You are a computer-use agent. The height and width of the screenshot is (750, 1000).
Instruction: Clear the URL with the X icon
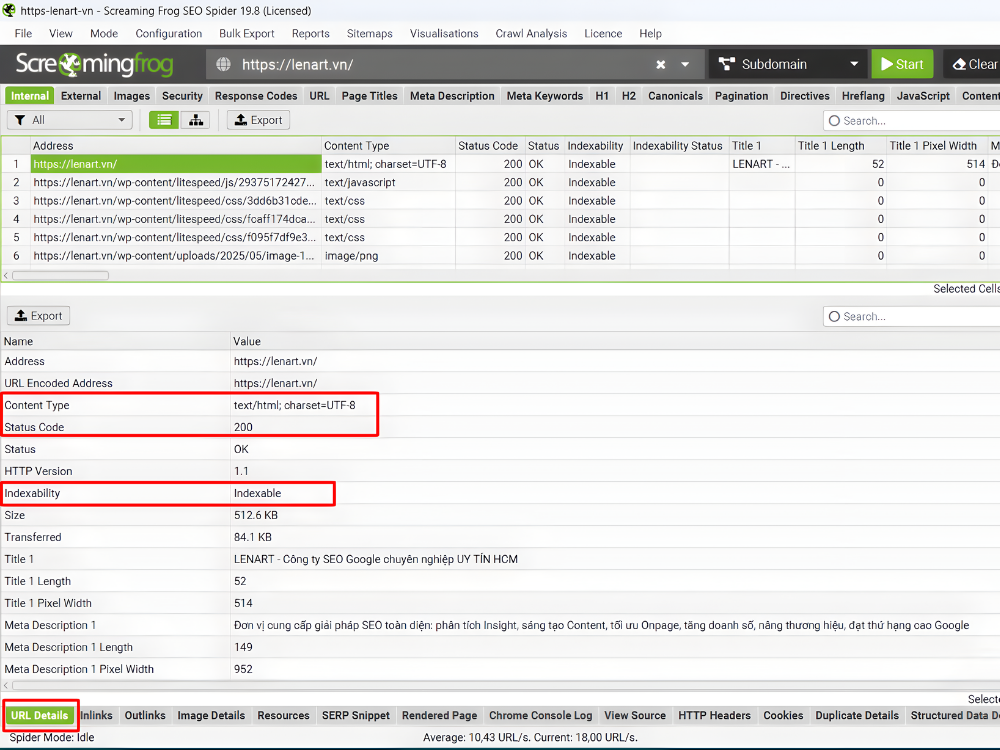[661, 65]
